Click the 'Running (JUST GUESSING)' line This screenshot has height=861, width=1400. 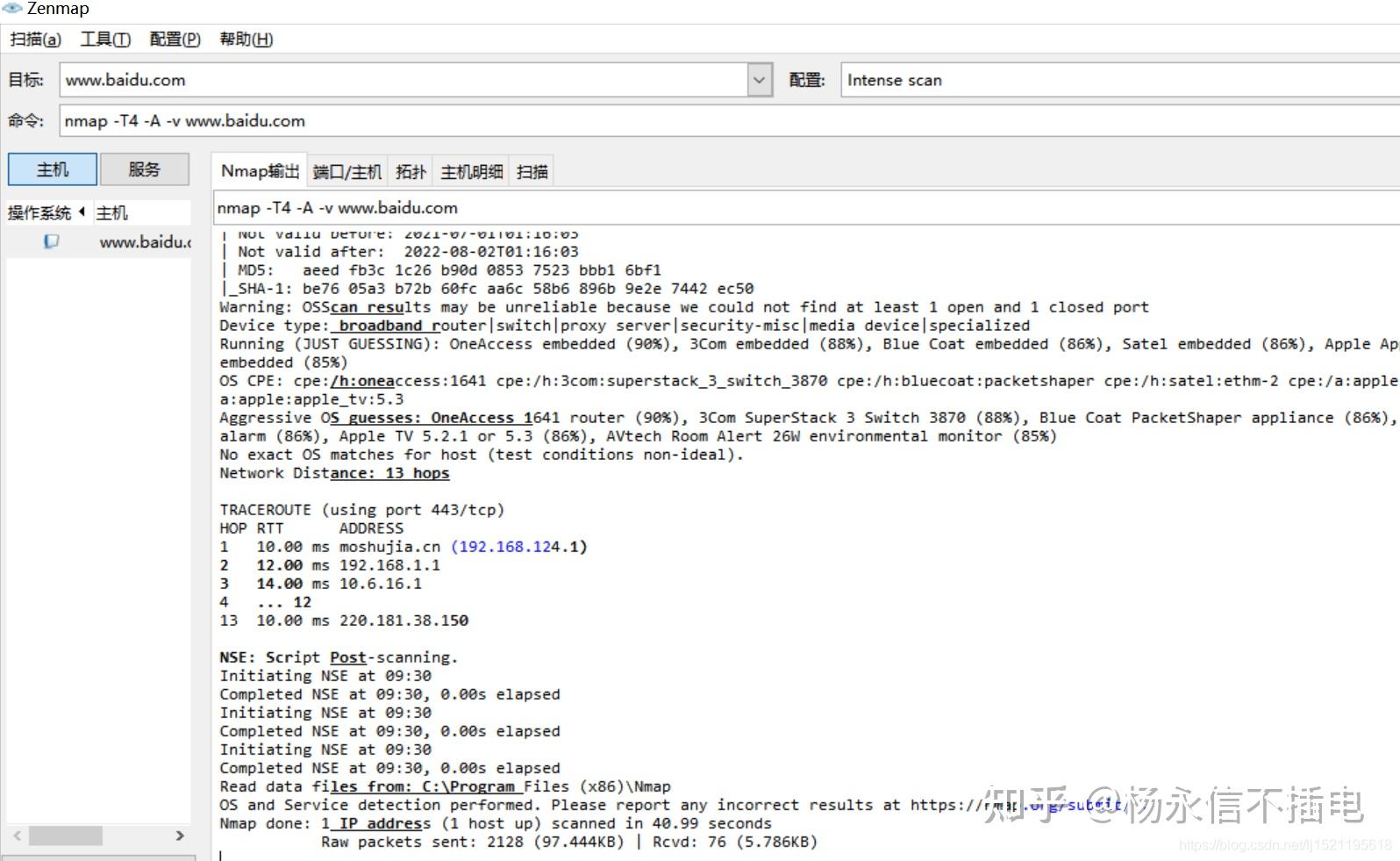point(809,344)
